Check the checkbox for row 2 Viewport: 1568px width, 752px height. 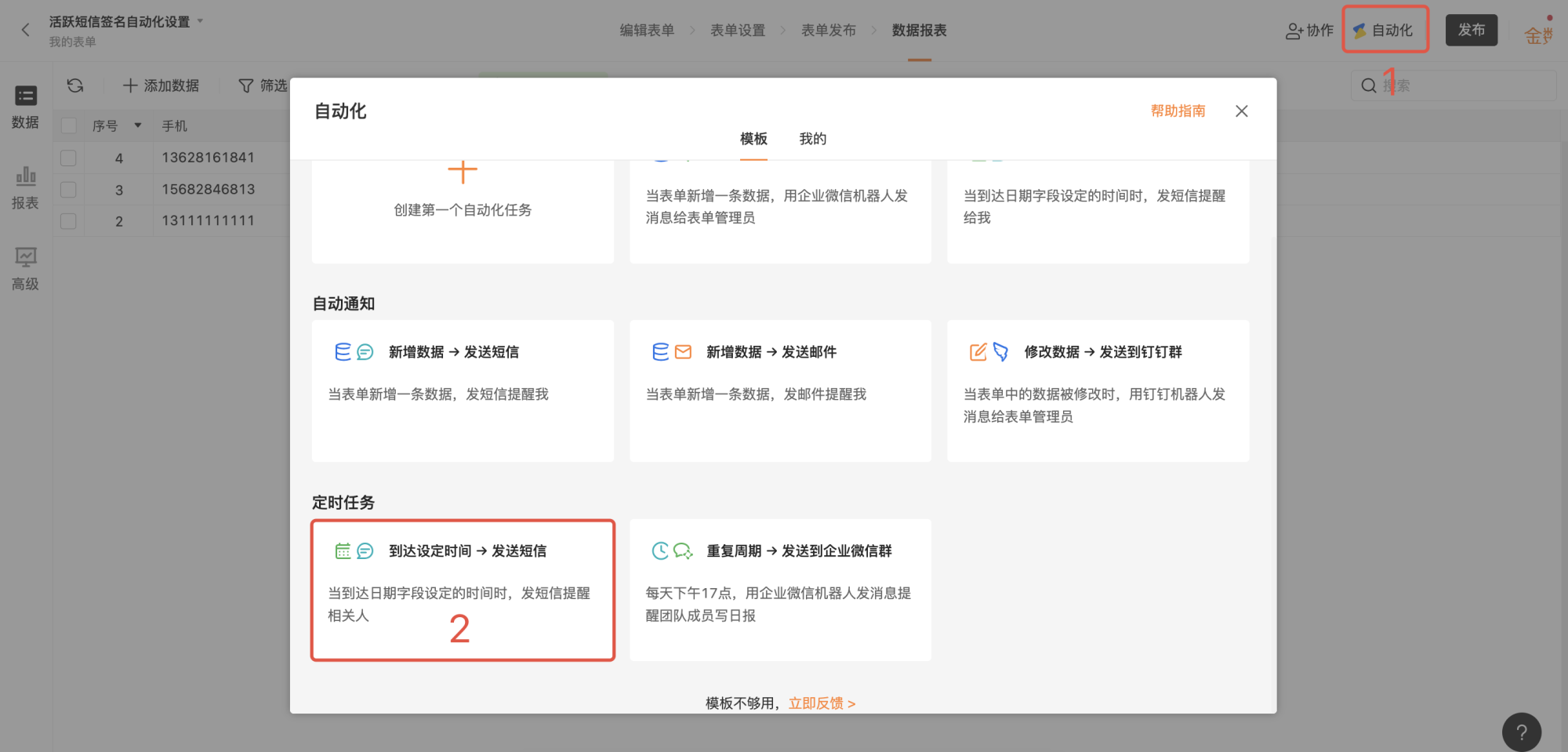click(69, 221)
